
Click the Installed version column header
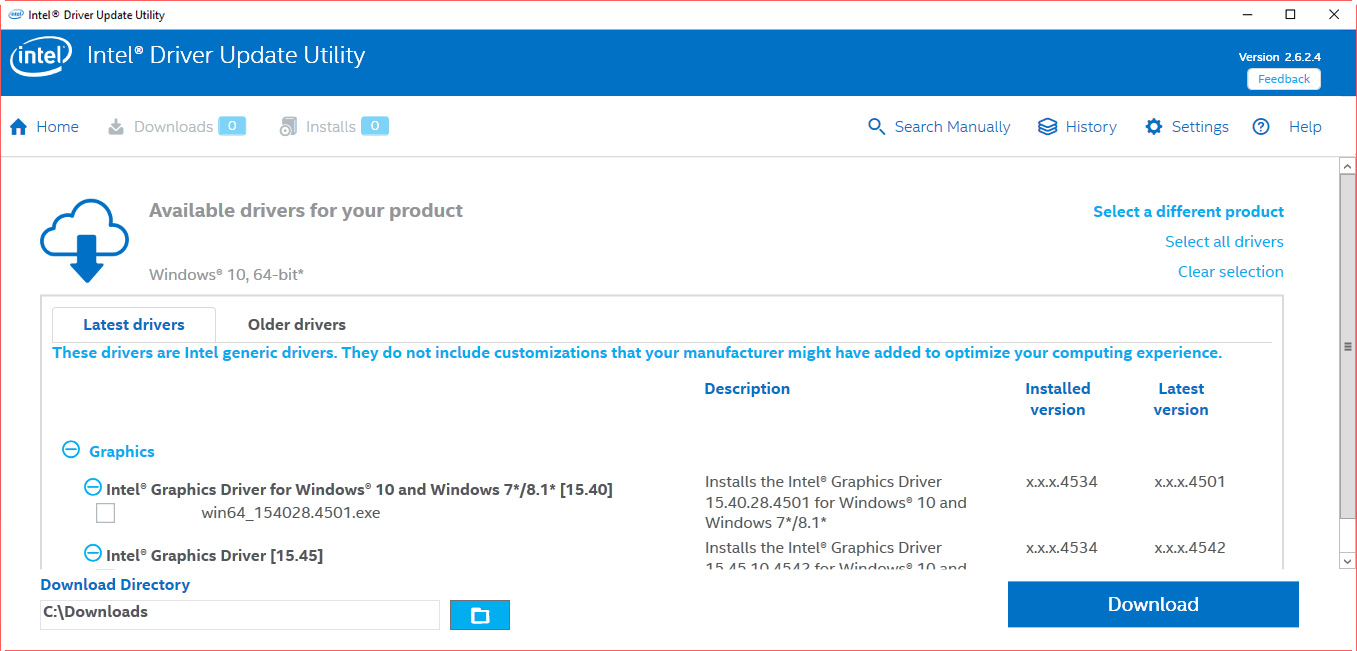[1058, 399]
